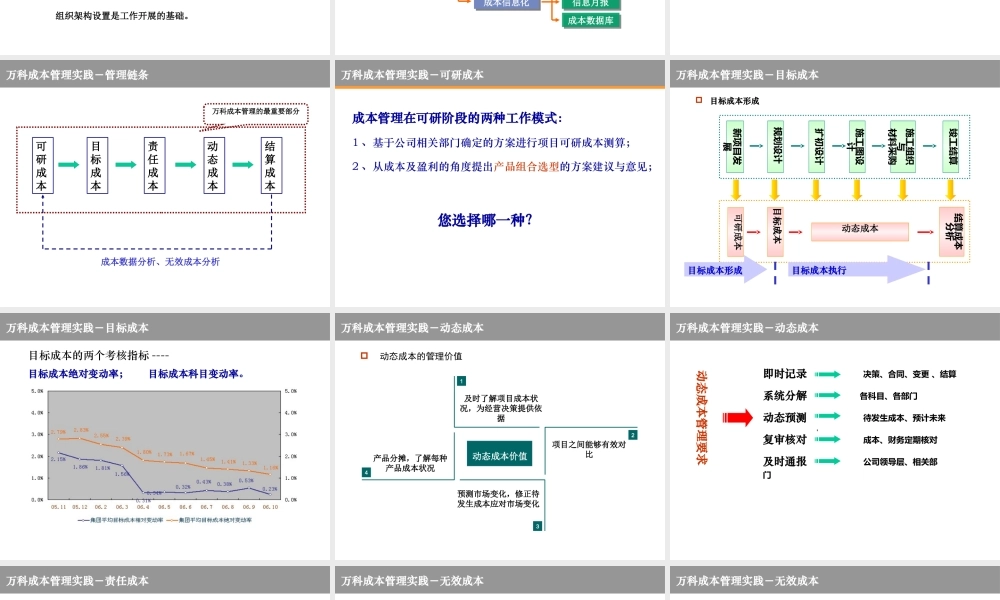
Task: Click text 决策、合同、变更、结算
Action: coord(909,374)
